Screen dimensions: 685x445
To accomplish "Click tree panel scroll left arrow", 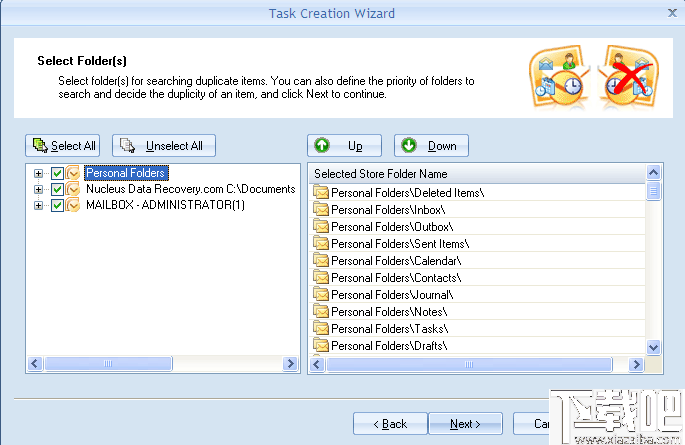I will click(x=35, y=363).
